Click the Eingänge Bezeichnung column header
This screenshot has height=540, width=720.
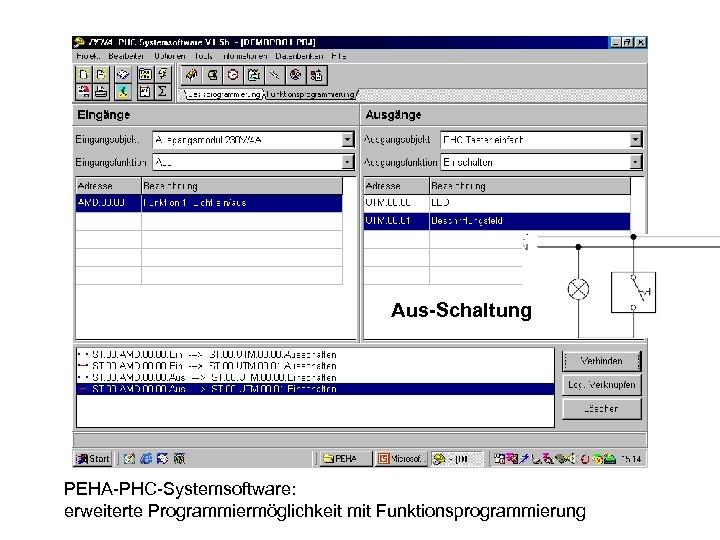242,186
